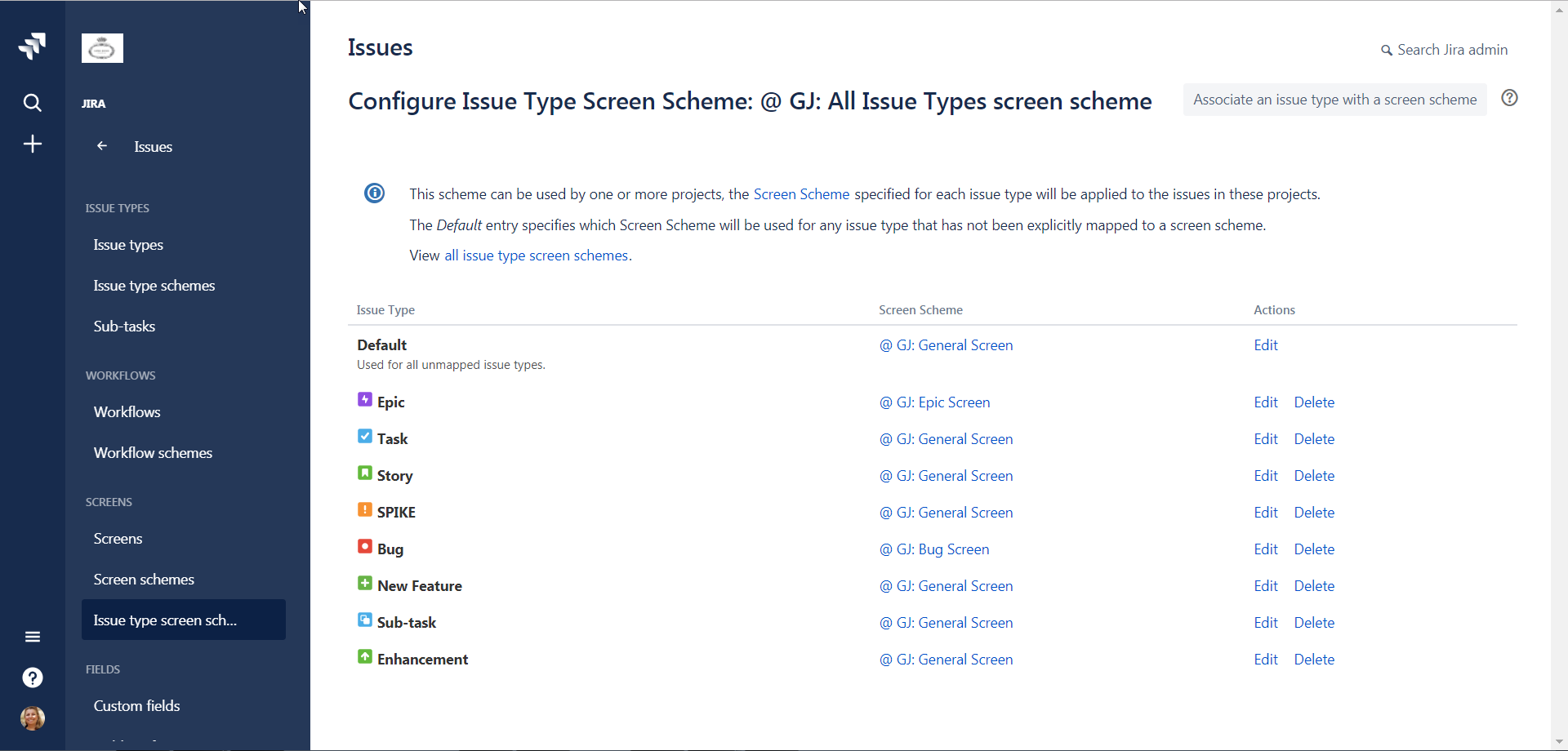1568x751 pixels.
Task: Click the blue Task checkmark icon
Action: pyautogui.click(x=364, y=436)
